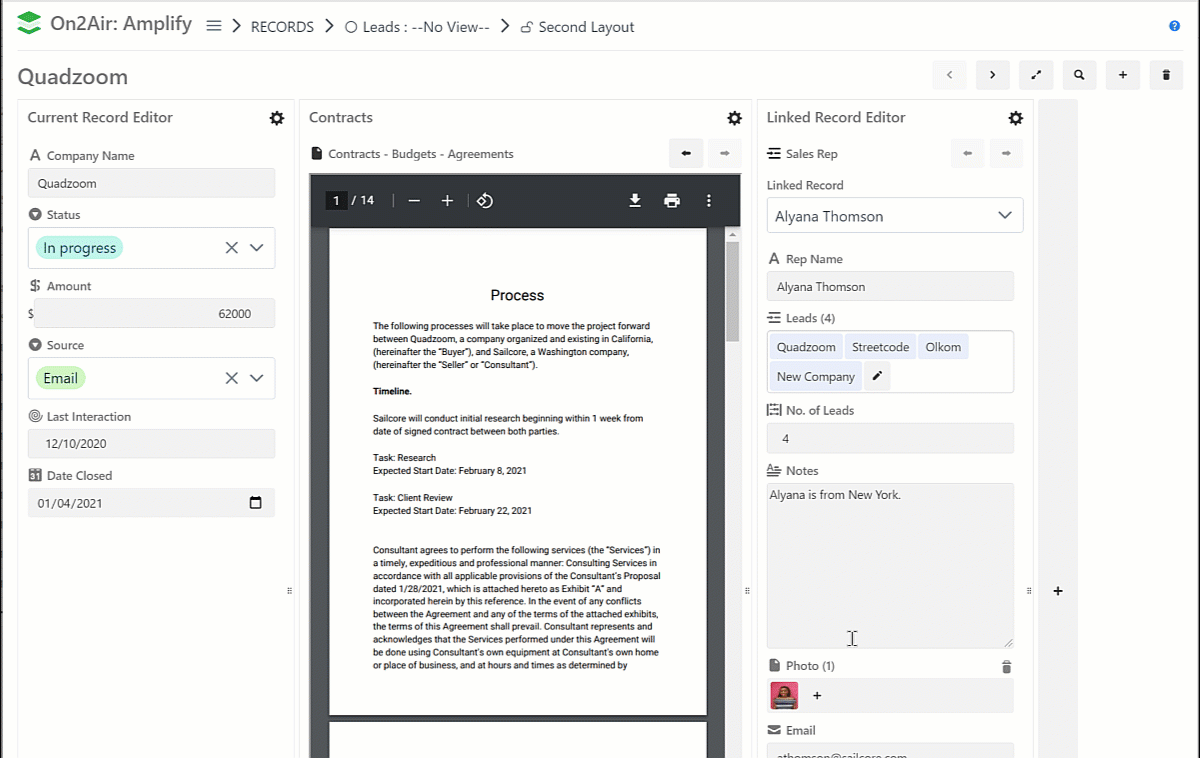Click the Date Closed field
The image size is (1200, 758).
click(151, 503)
